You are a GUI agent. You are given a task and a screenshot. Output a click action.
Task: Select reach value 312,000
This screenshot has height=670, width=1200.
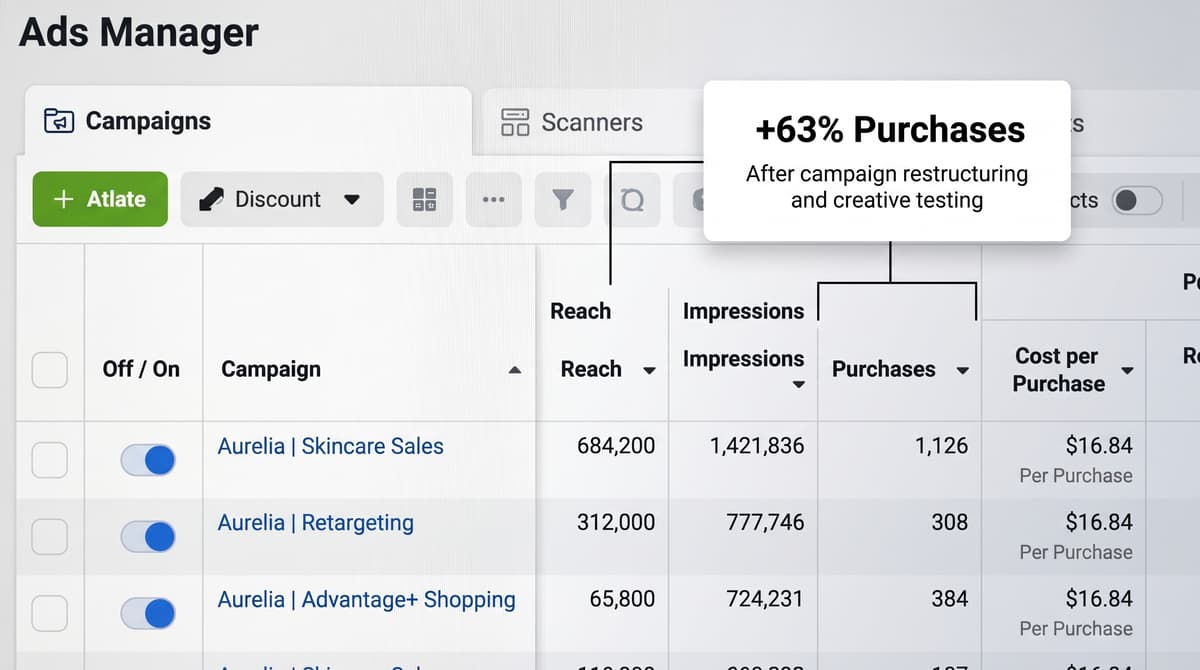point(616,522)
